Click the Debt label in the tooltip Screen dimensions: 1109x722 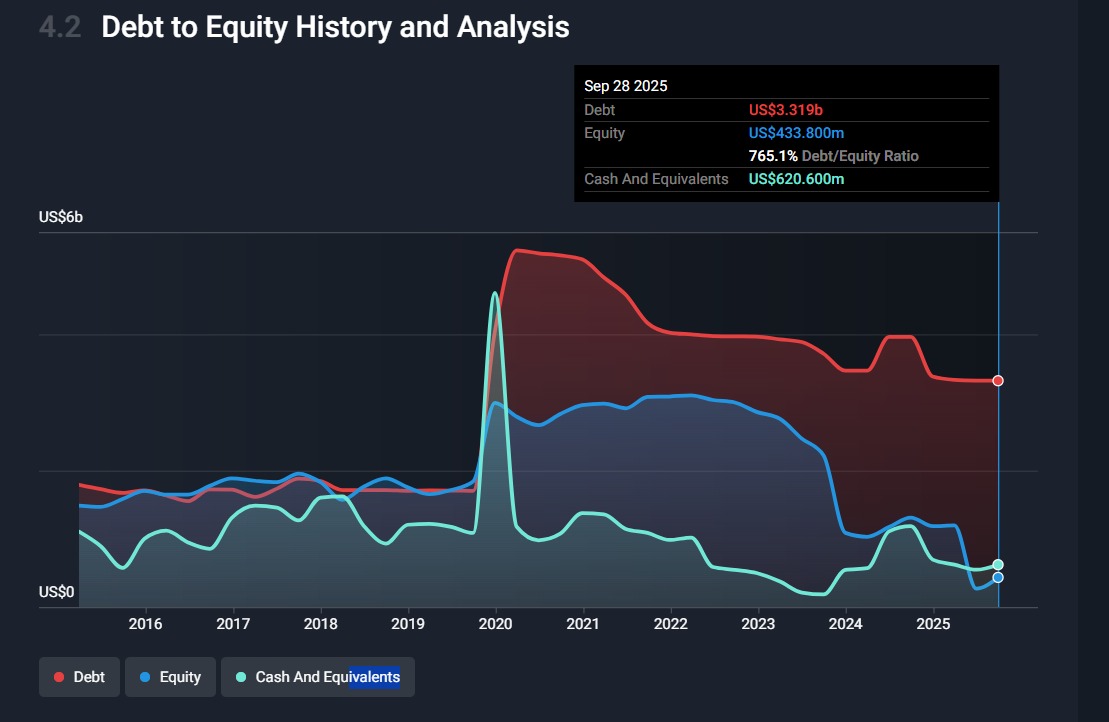click(x=600, y=110)
